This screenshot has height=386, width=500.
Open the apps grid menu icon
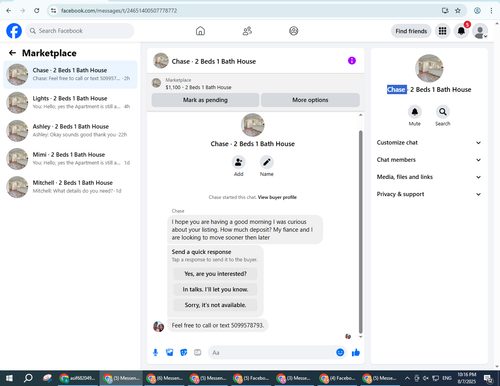point(442,31)
